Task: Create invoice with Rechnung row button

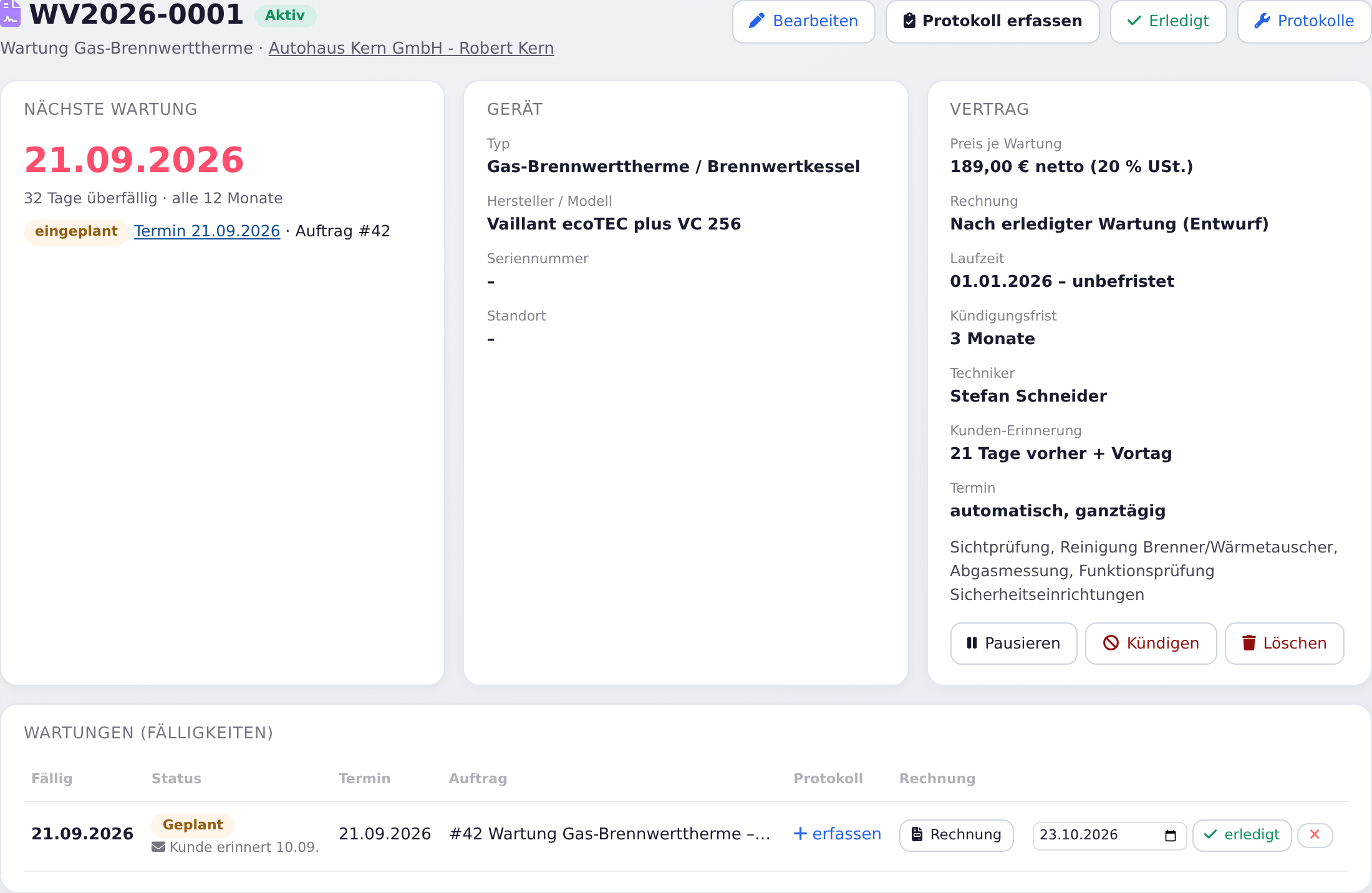Action: (956, 834)
